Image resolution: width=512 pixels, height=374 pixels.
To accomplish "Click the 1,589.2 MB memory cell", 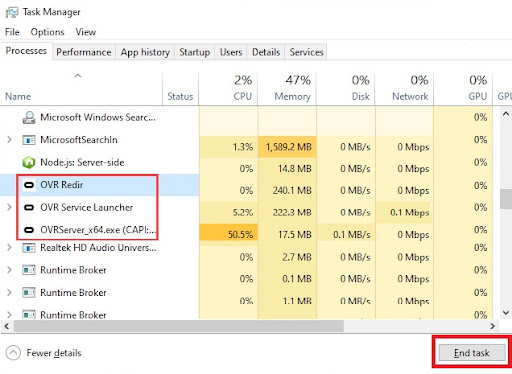I will point(287,147).
